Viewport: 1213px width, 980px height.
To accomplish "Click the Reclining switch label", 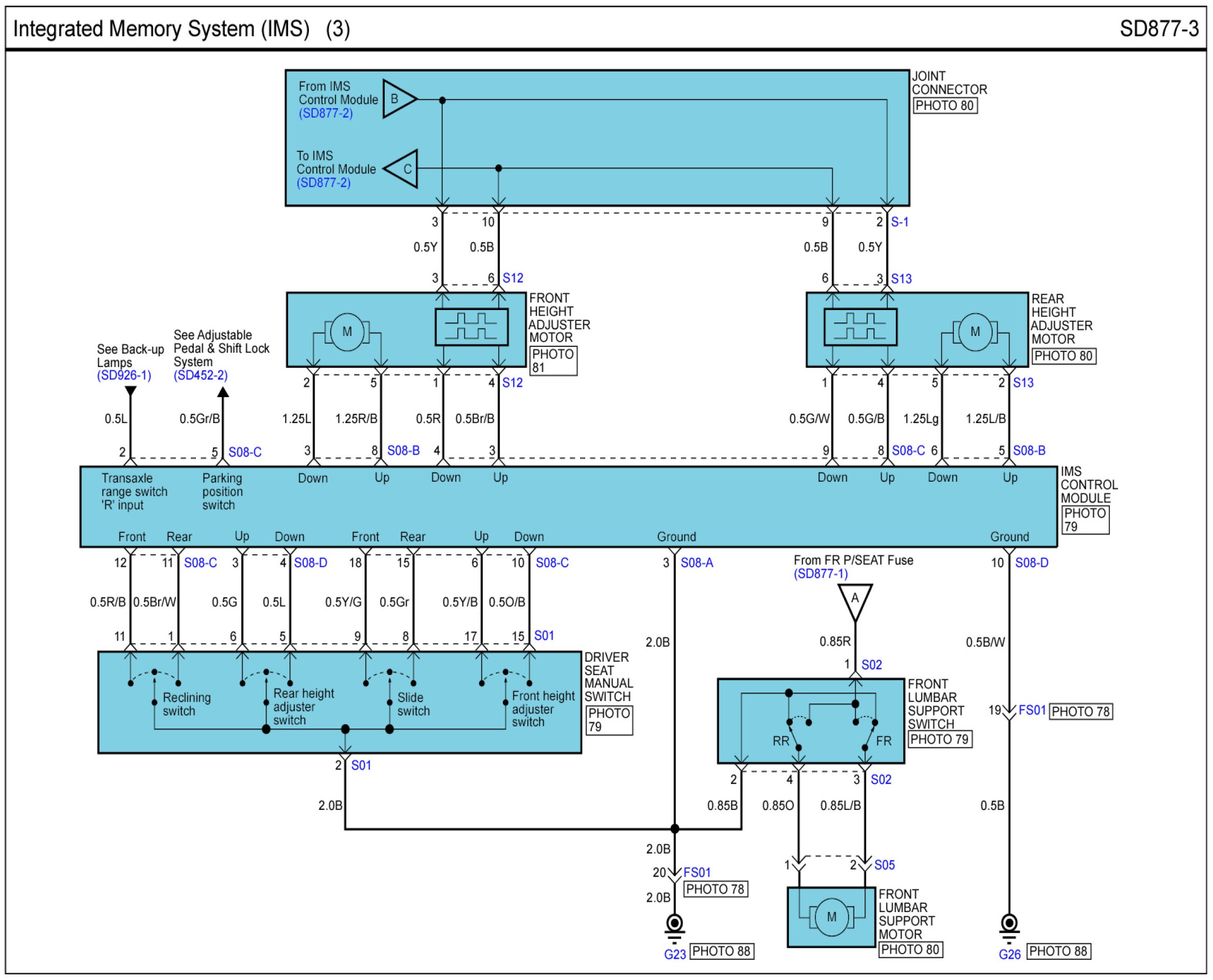I will 186,704.
